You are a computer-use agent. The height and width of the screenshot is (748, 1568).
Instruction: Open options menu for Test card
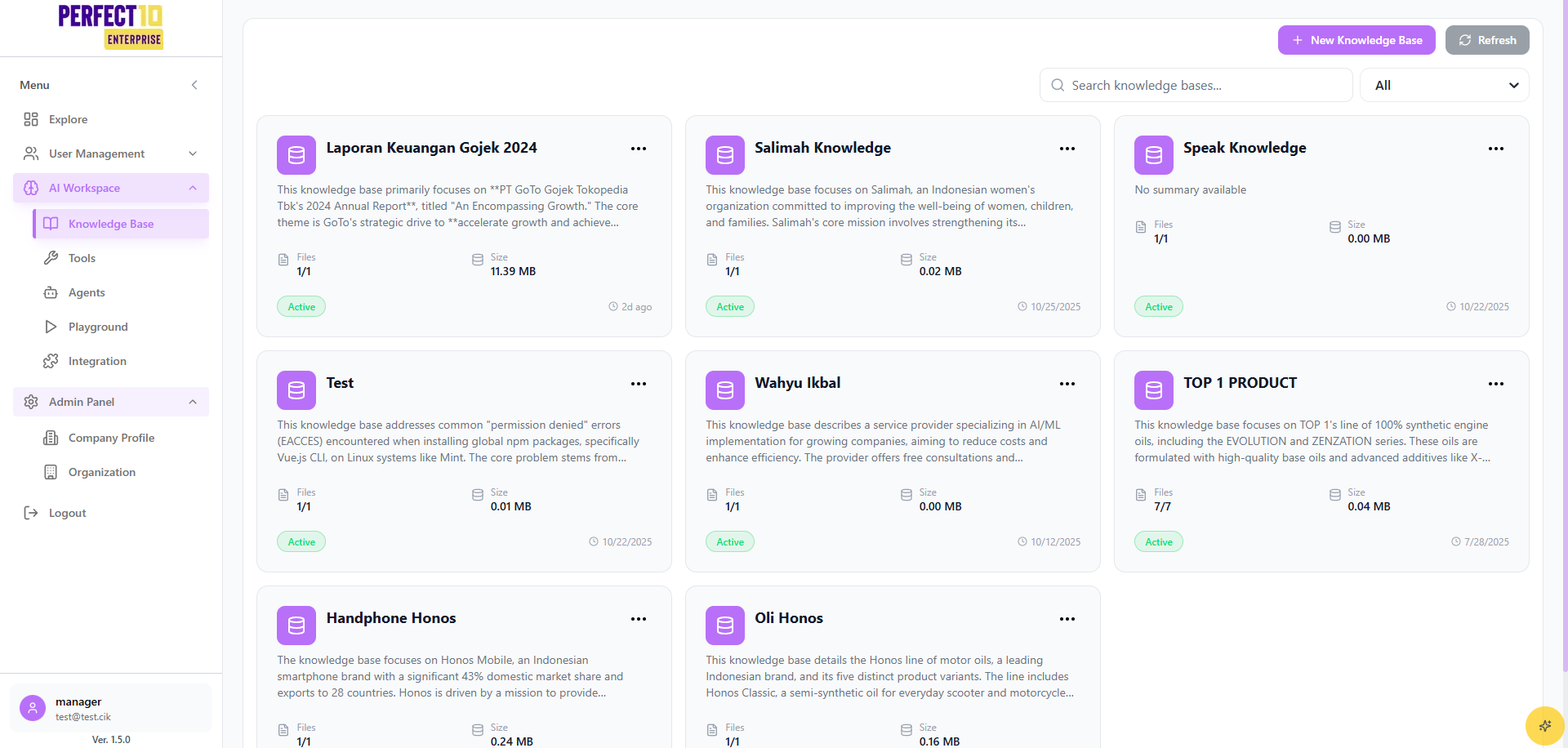pos(639,384)
